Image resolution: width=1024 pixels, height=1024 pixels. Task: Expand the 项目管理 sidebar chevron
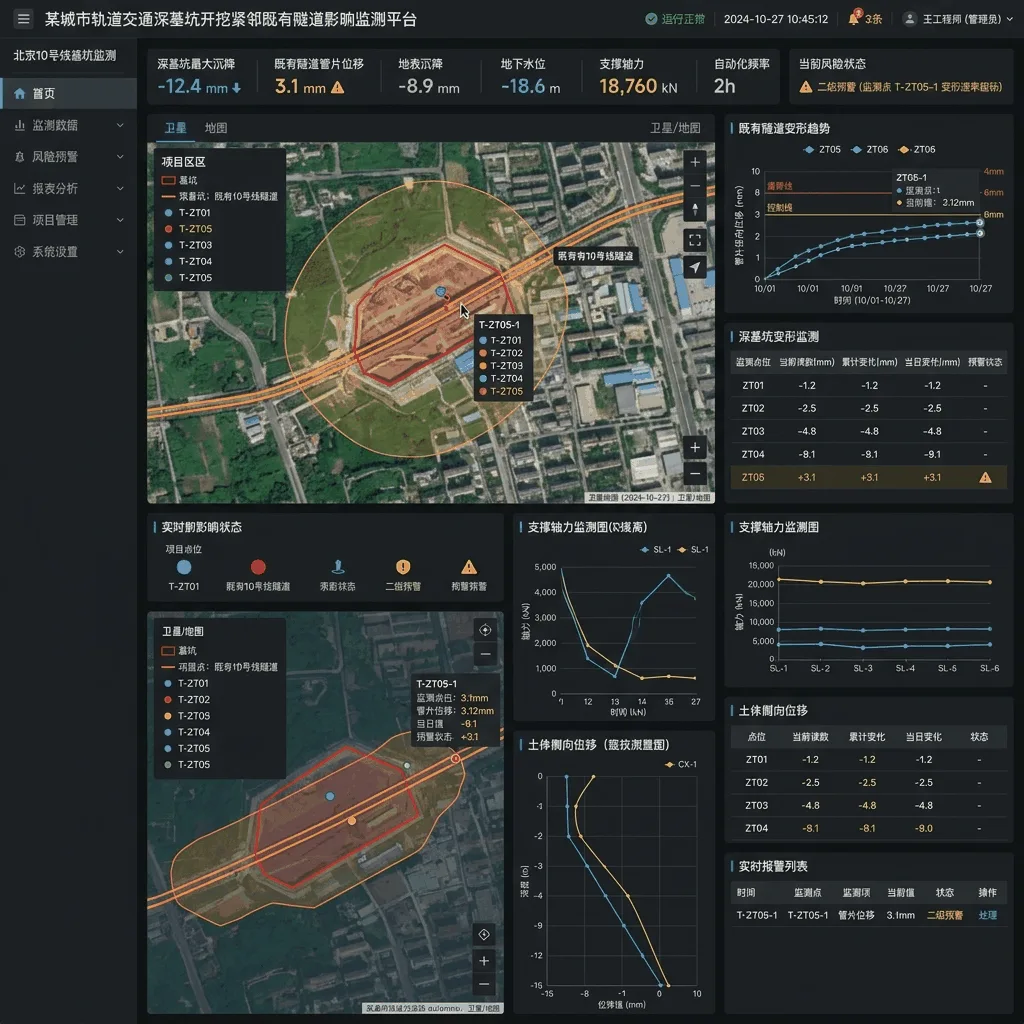[x=120, y=220]
